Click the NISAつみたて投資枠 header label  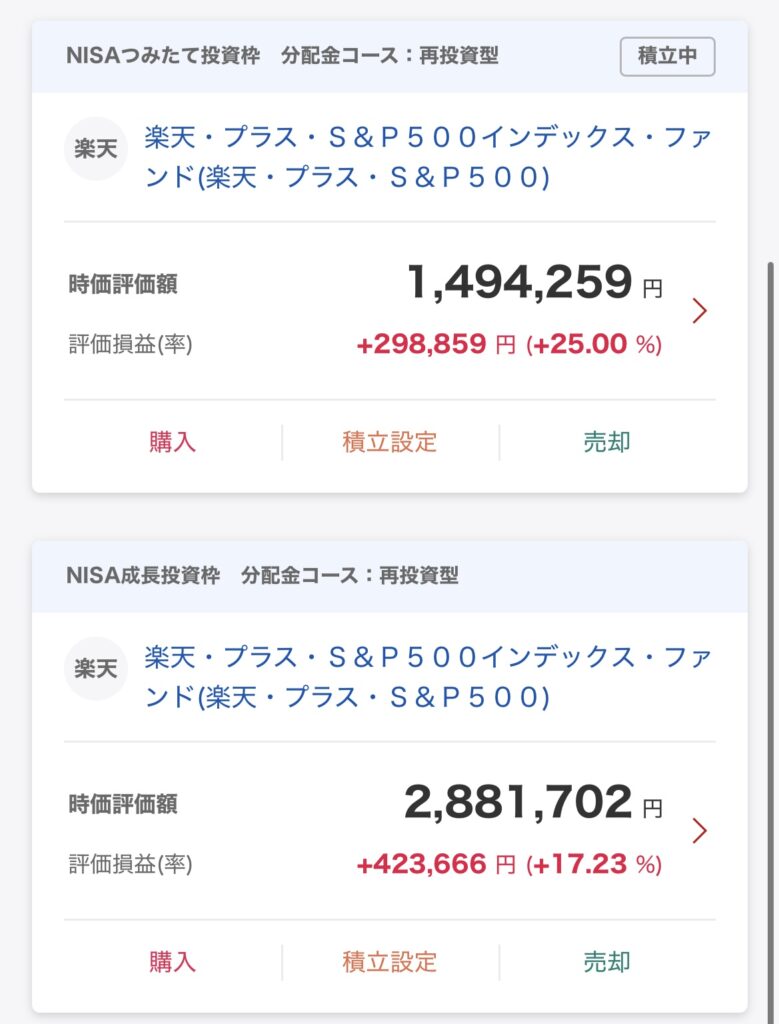coord(162,56)
